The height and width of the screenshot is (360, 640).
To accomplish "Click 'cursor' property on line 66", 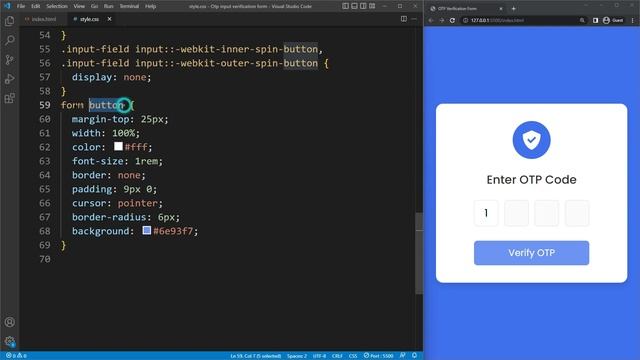I will 89,203.
